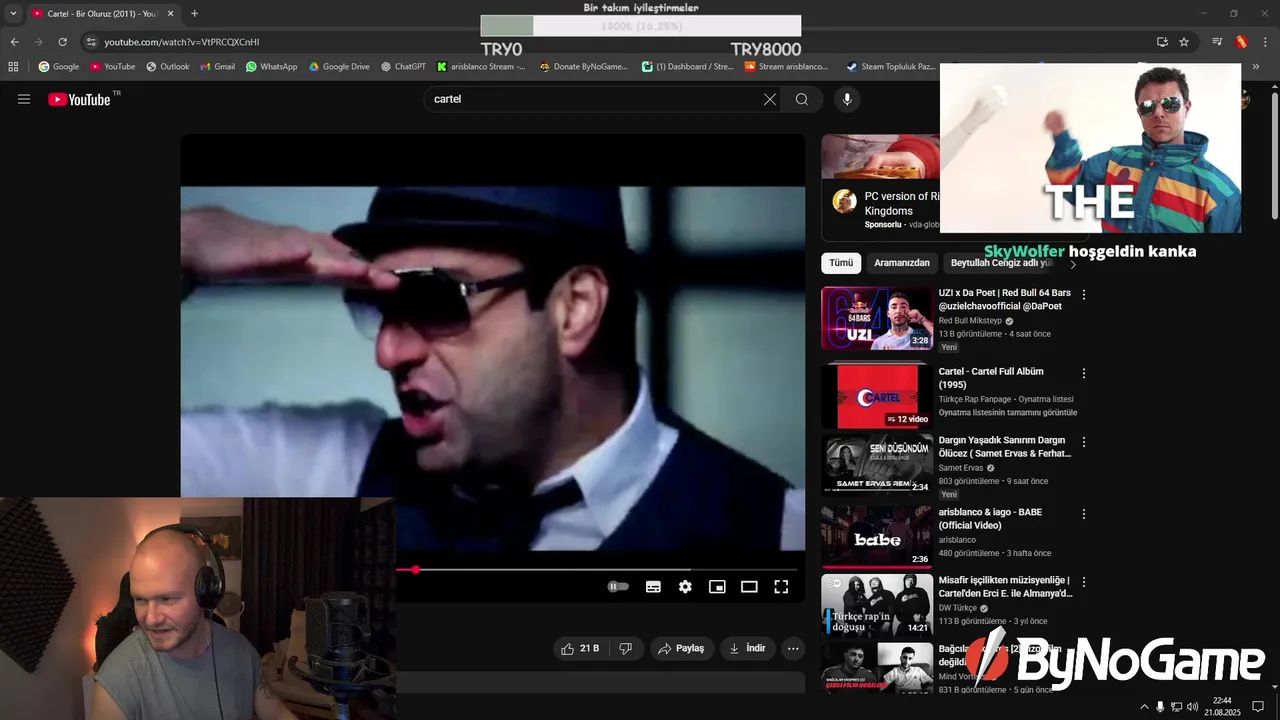Click the İndir download button
Viewport: 1280px width, 720px height.
[x=747, y=648]
